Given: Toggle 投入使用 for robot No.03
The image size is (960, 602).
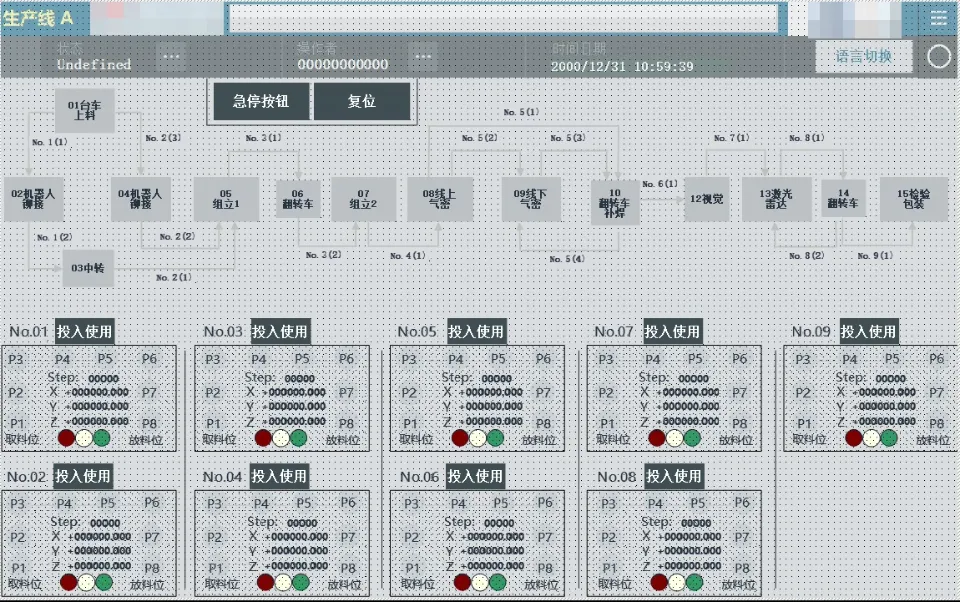Looking at the screenshot, I should [x=280, y=332].
